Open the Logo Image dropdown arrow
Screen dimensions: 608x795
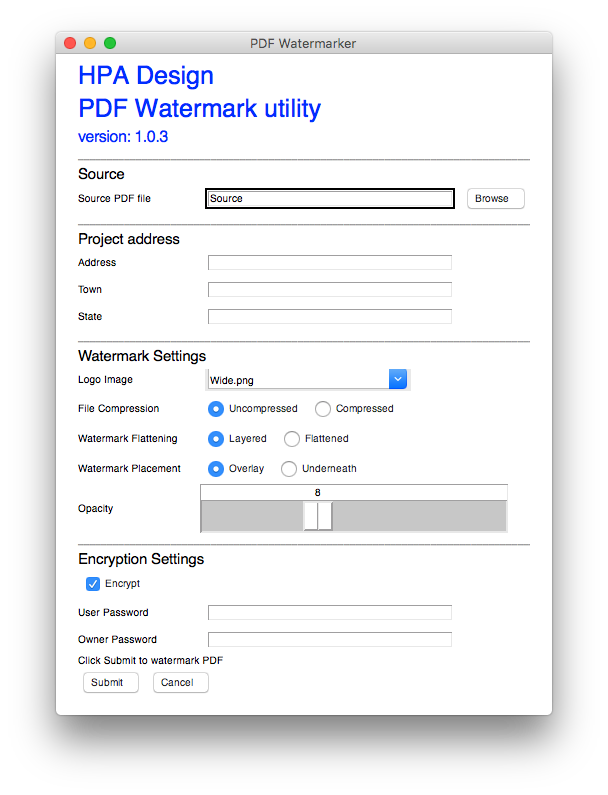click(398, 379)
